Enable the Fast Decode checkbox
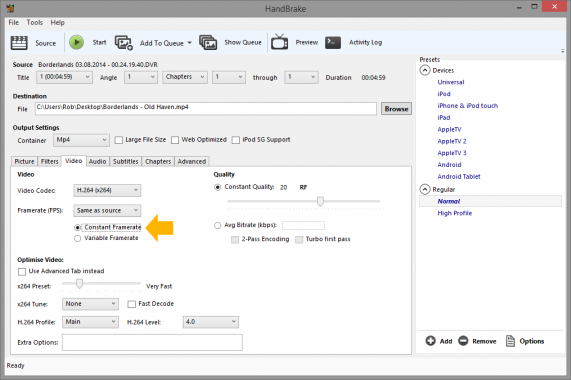Image resolution: width=571 pixels, height=380 pixels. pos(131,304)
